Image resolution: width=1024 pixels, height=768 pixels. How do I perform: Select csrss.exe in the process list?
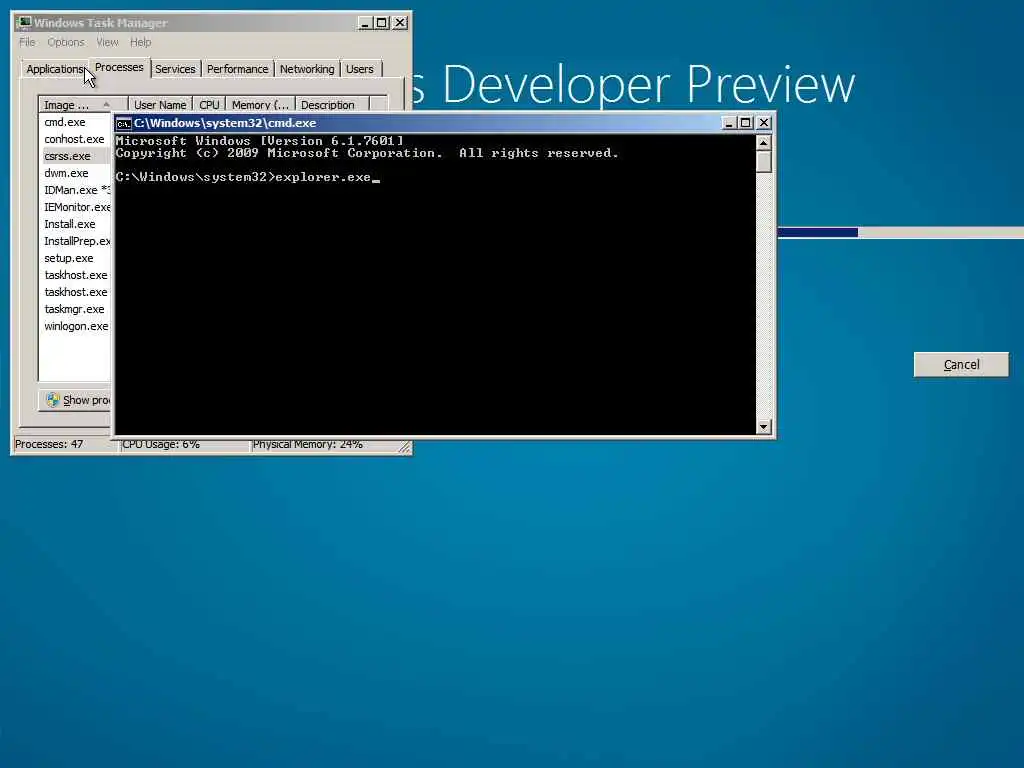pos(74,156)
